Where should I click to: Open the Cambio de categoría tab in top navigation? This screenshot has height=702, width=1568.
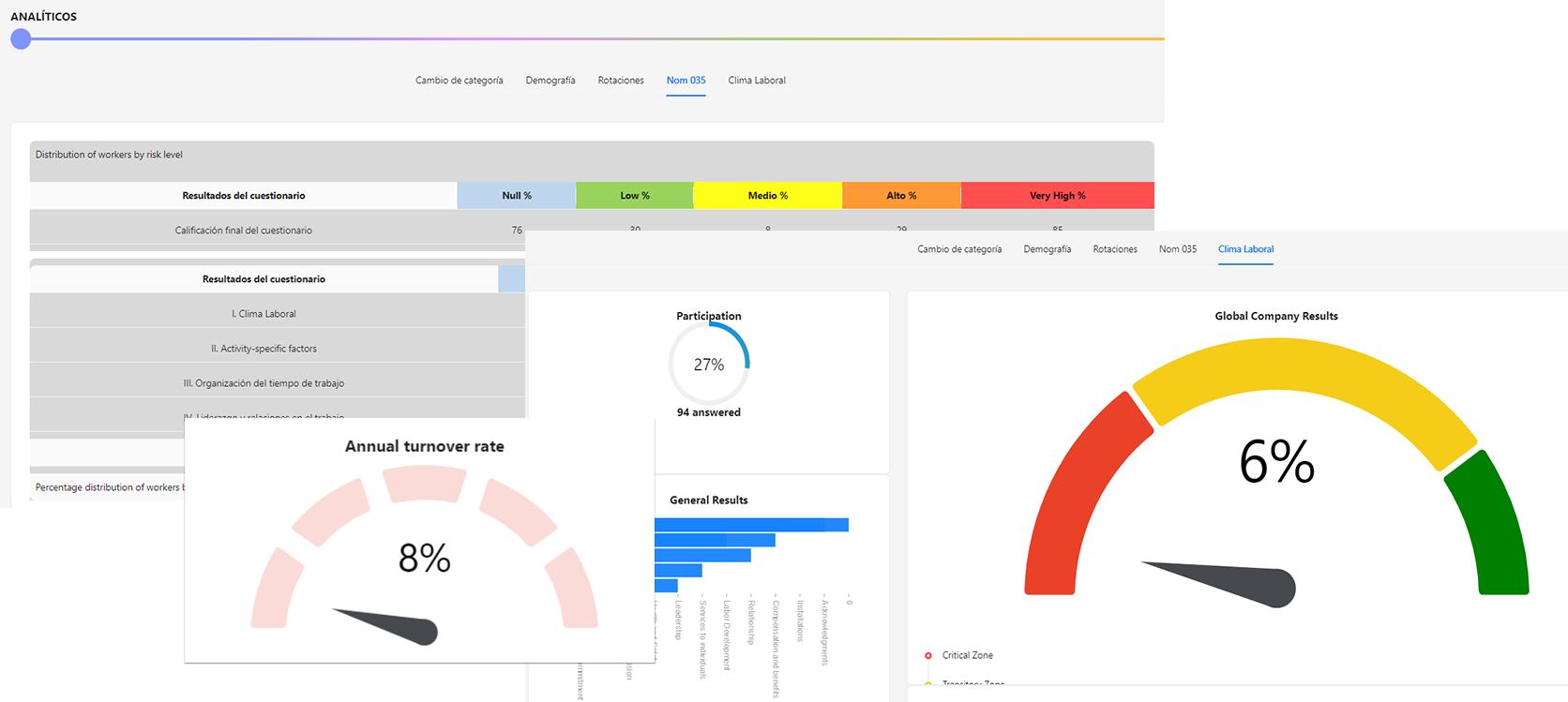(x=459, y=81)
